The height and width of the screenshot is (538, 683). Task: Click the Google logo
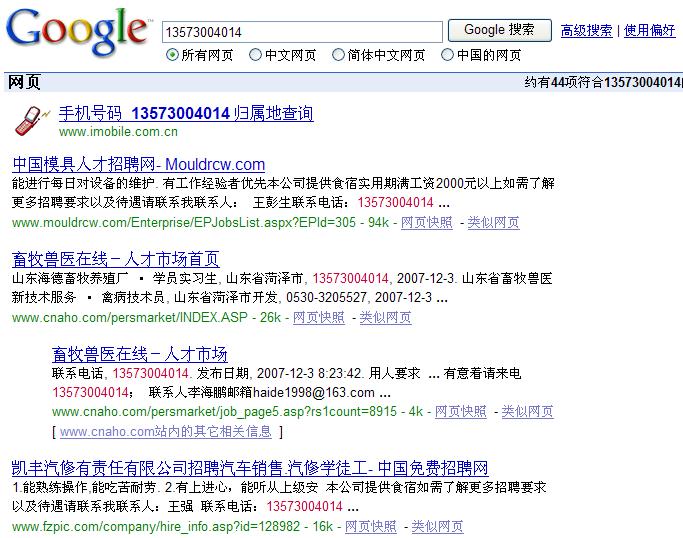[x=76, y=32]
